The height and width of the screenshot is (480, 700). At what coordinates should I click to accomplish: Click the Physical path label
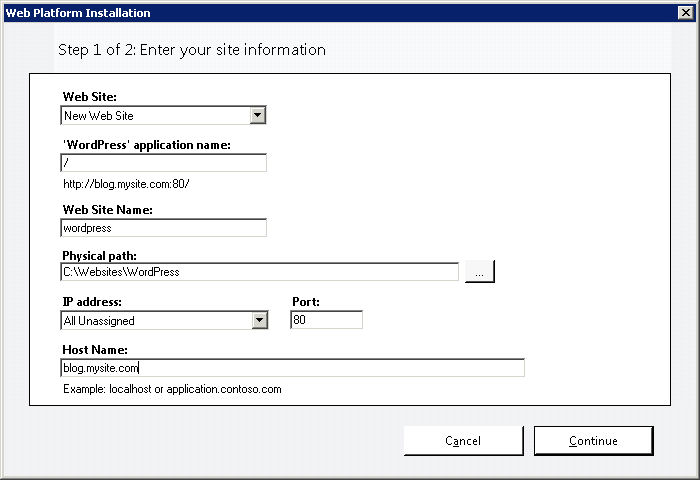coord(100,255)
